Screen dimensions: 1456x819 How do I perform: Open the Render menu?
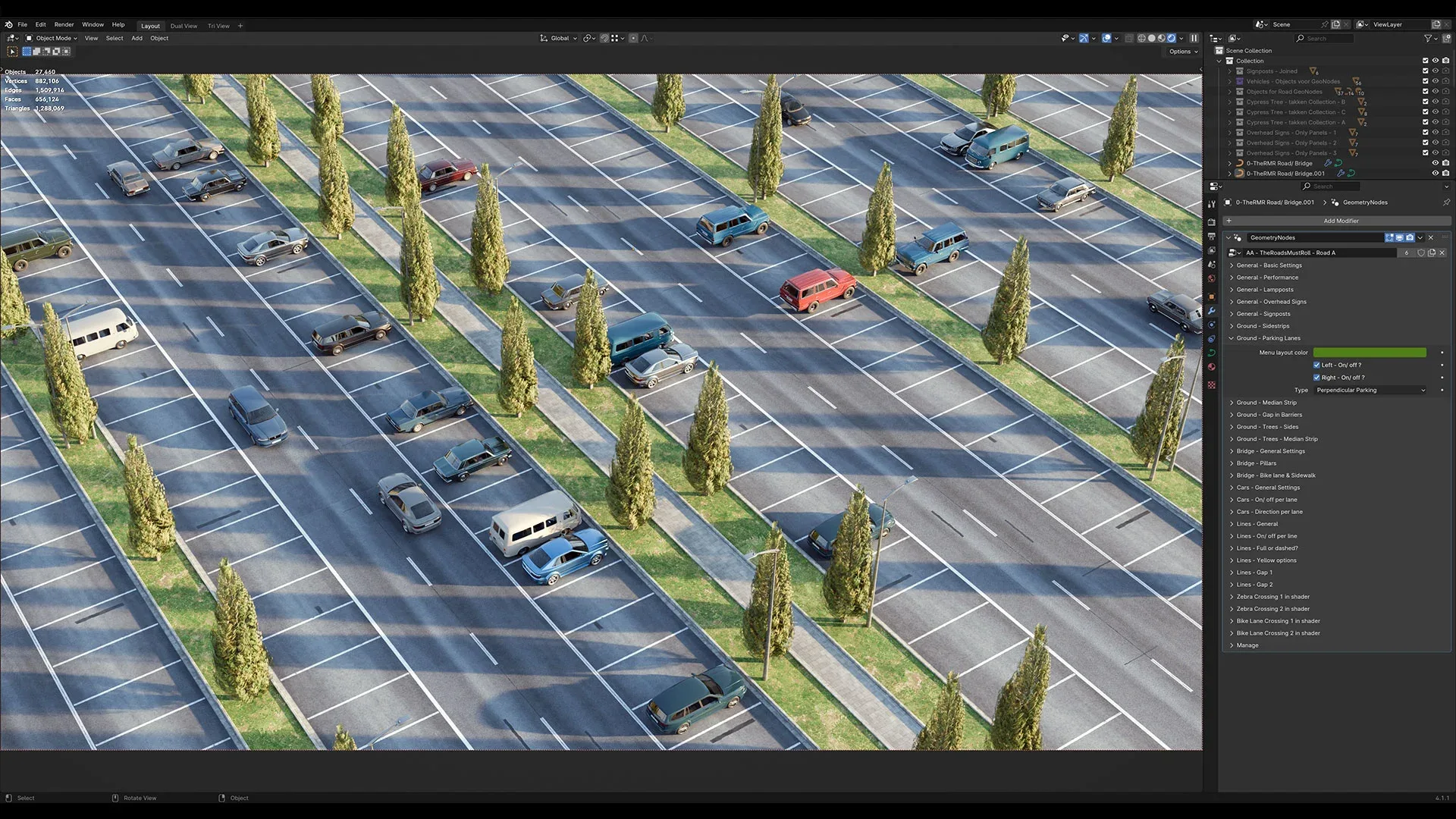[64, 24]
